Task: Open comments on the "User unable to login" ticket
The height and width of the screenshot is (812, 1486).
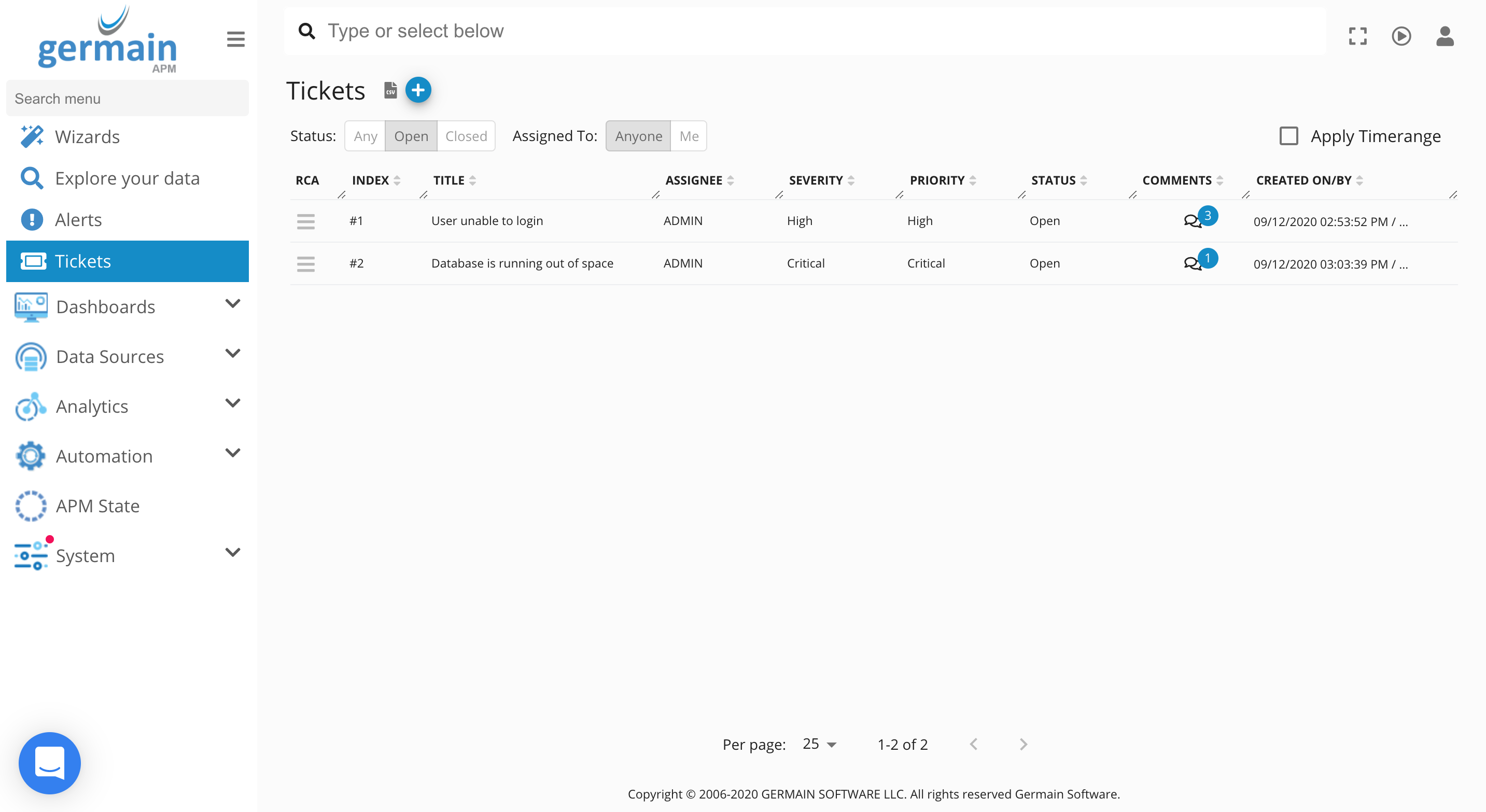Action: click(1193, 221)
